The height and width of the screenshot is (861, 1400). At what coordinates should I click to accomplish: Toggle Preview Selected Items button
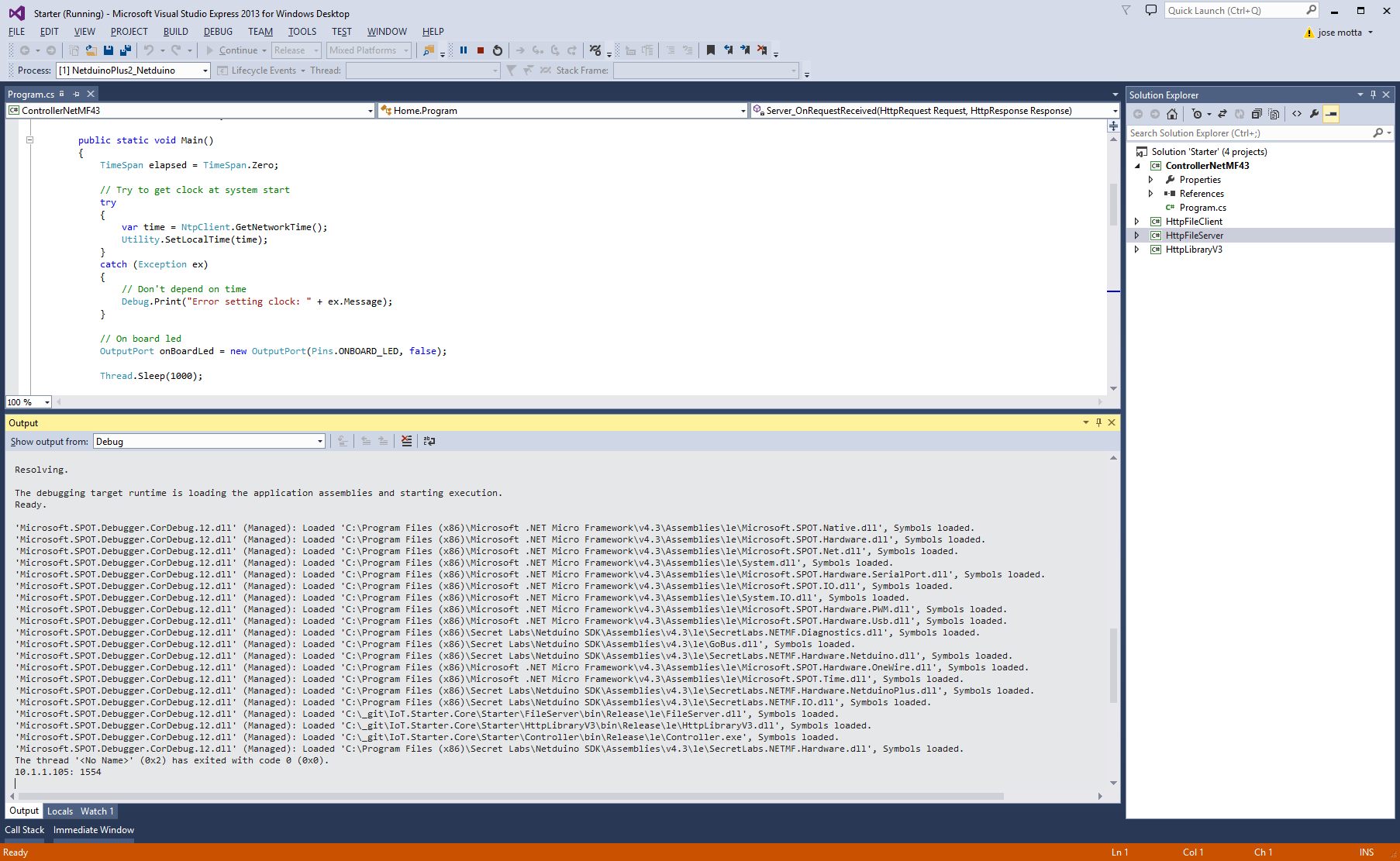pos(1331,114)
